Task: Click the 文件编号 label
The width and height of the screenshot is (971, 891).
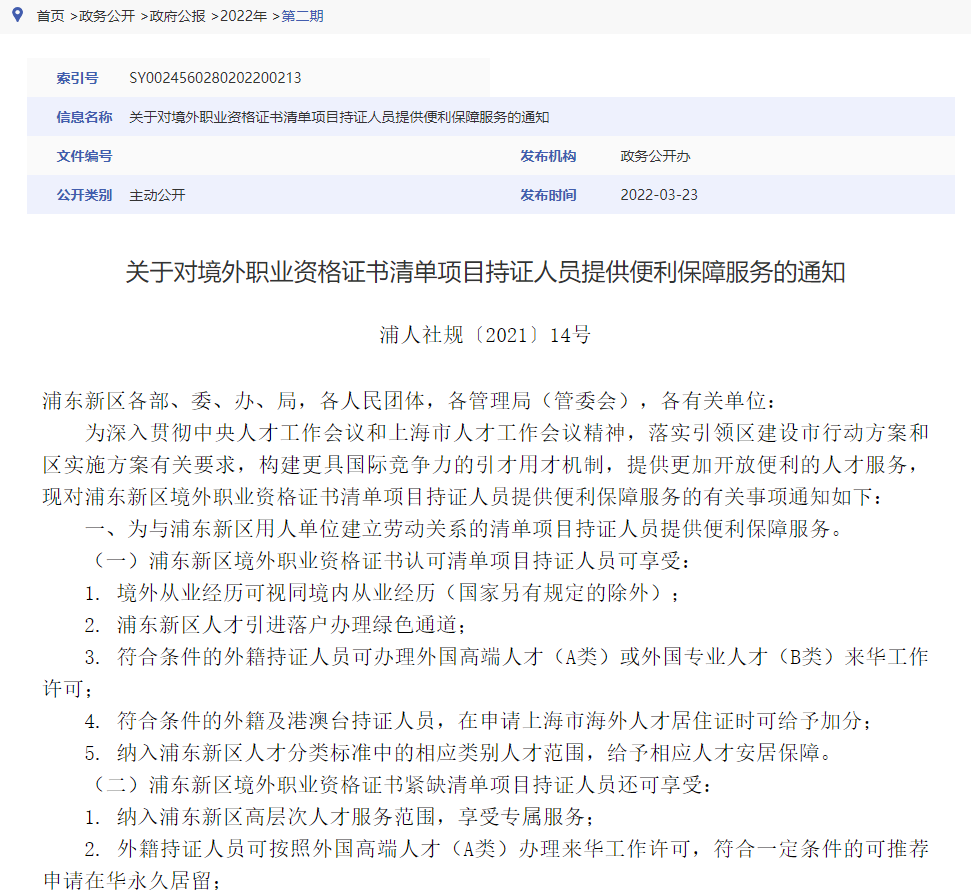Action: pyautogui.click(x=84, y=156)
